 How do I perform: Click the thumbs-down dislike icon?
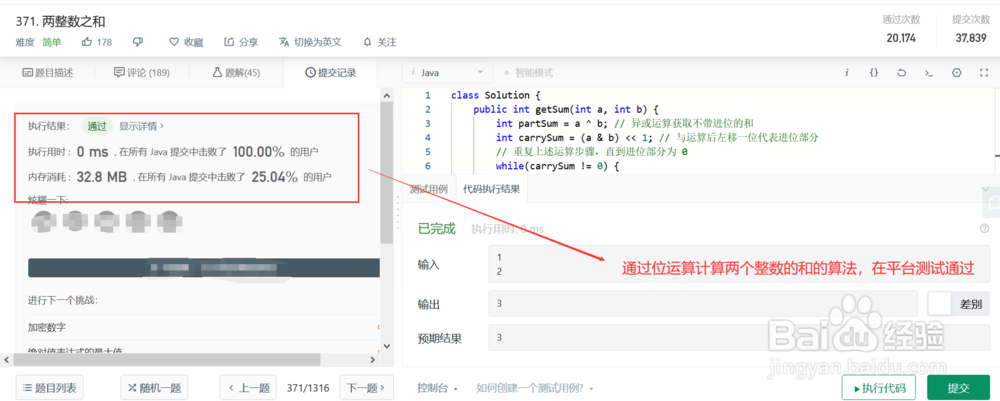point(138,42)
